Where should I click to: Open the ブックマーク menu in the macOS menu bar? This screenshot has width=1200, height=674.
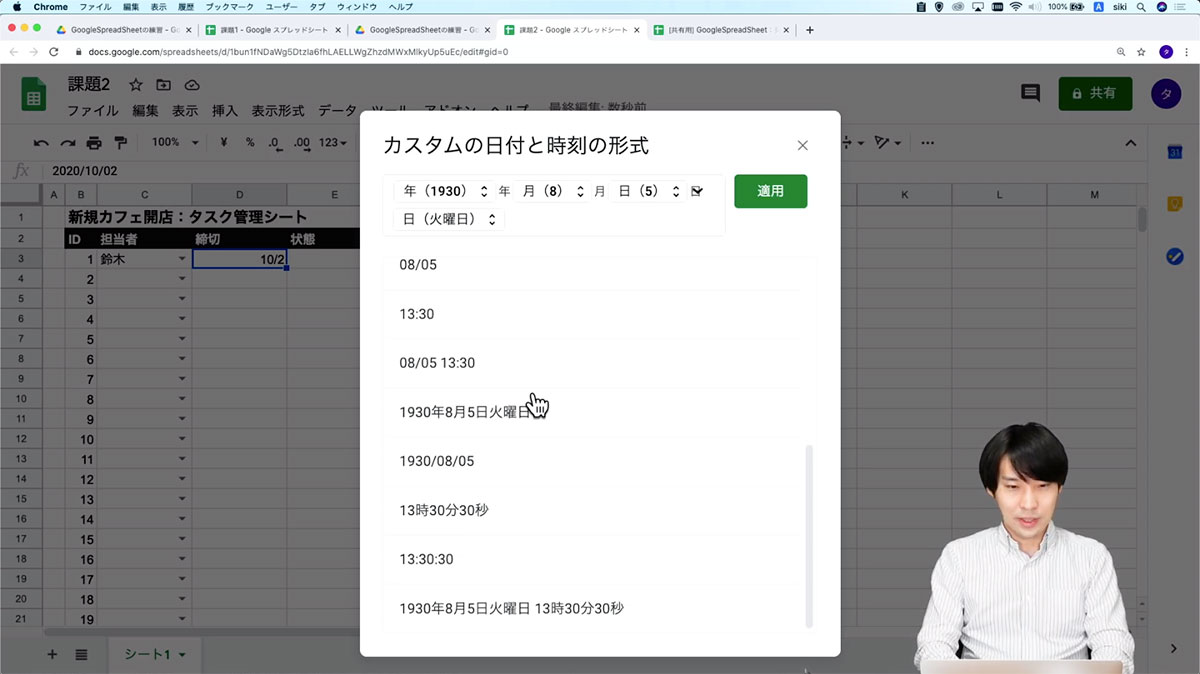pyautogui.click(x=230, y=6)
